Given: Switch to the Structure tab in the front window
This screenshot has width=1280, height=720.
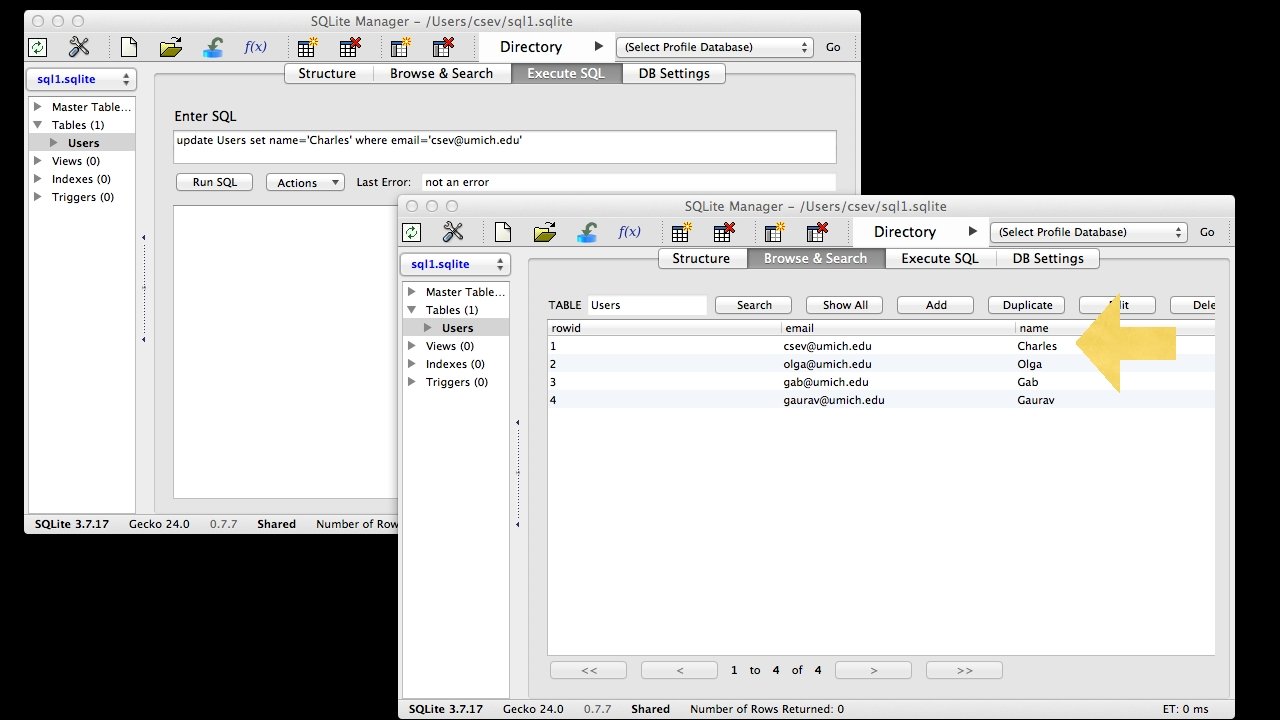Looking at the screenshot, I should click(701, 258).
